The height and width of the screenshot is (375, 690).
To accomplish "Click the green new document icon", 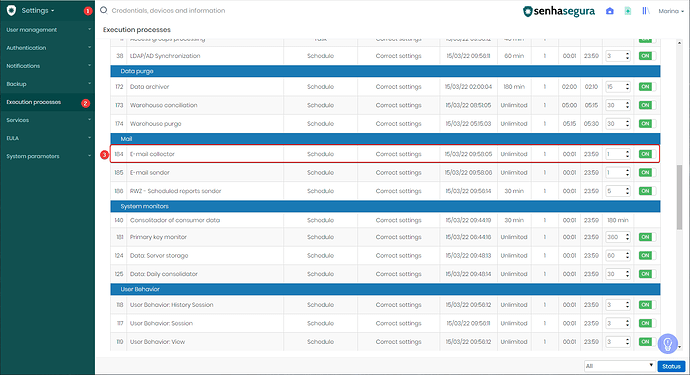I will (628, 11).
